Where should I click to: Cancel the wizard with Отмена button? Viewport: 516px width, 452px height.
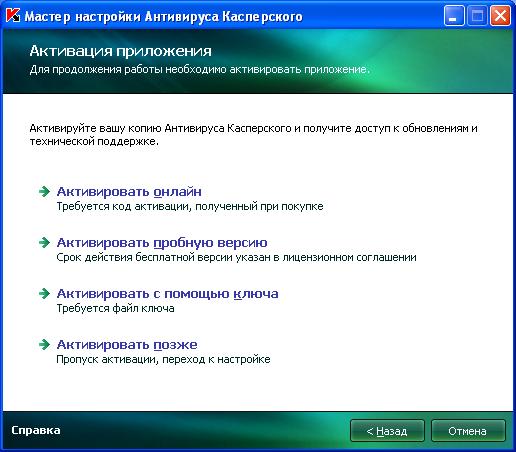pos(468,431)
